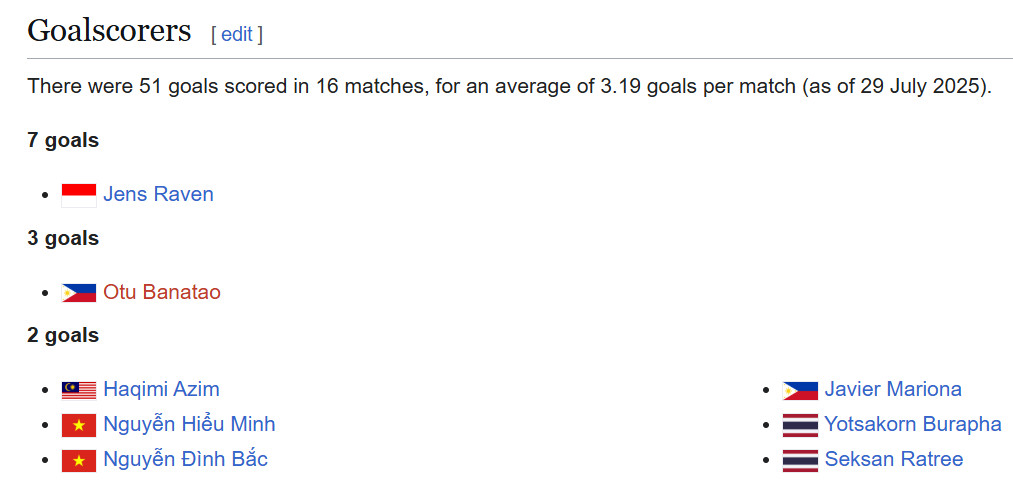The height and width of the screenshot is (492, 1013).
Task: Click the Vietnam flag beside Nguyễn Đình Bắc
Action: [79, 460]
